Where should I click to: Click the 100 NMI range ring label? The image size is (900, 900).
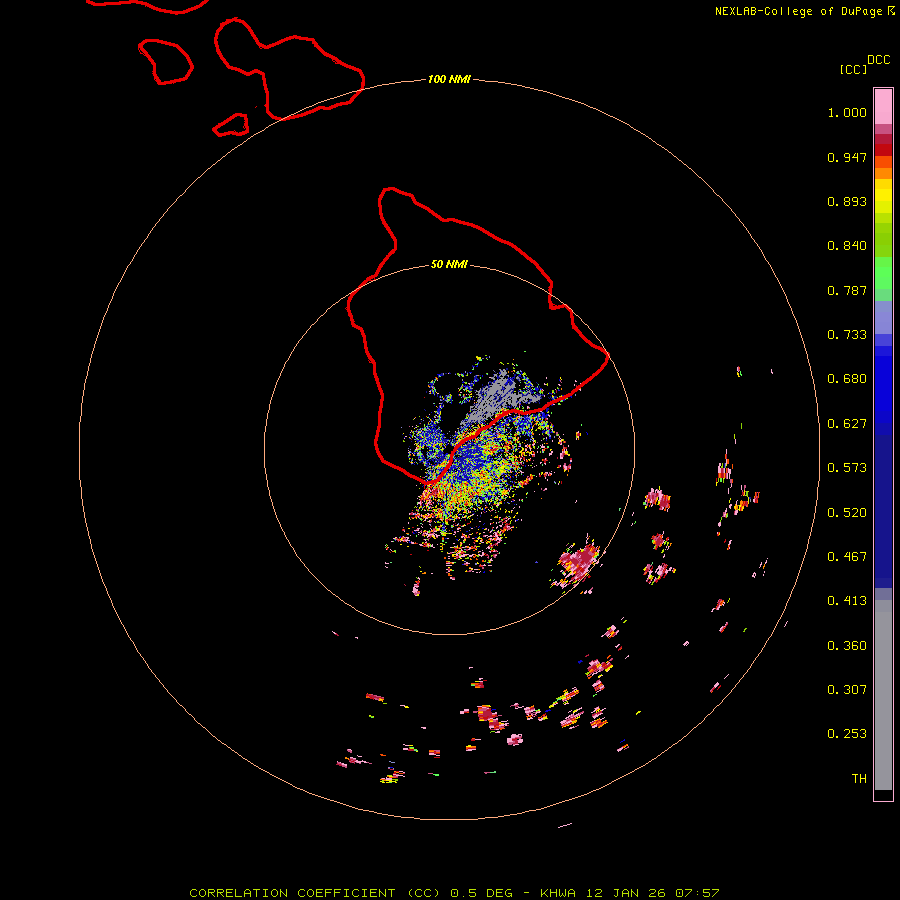[449, 79]
